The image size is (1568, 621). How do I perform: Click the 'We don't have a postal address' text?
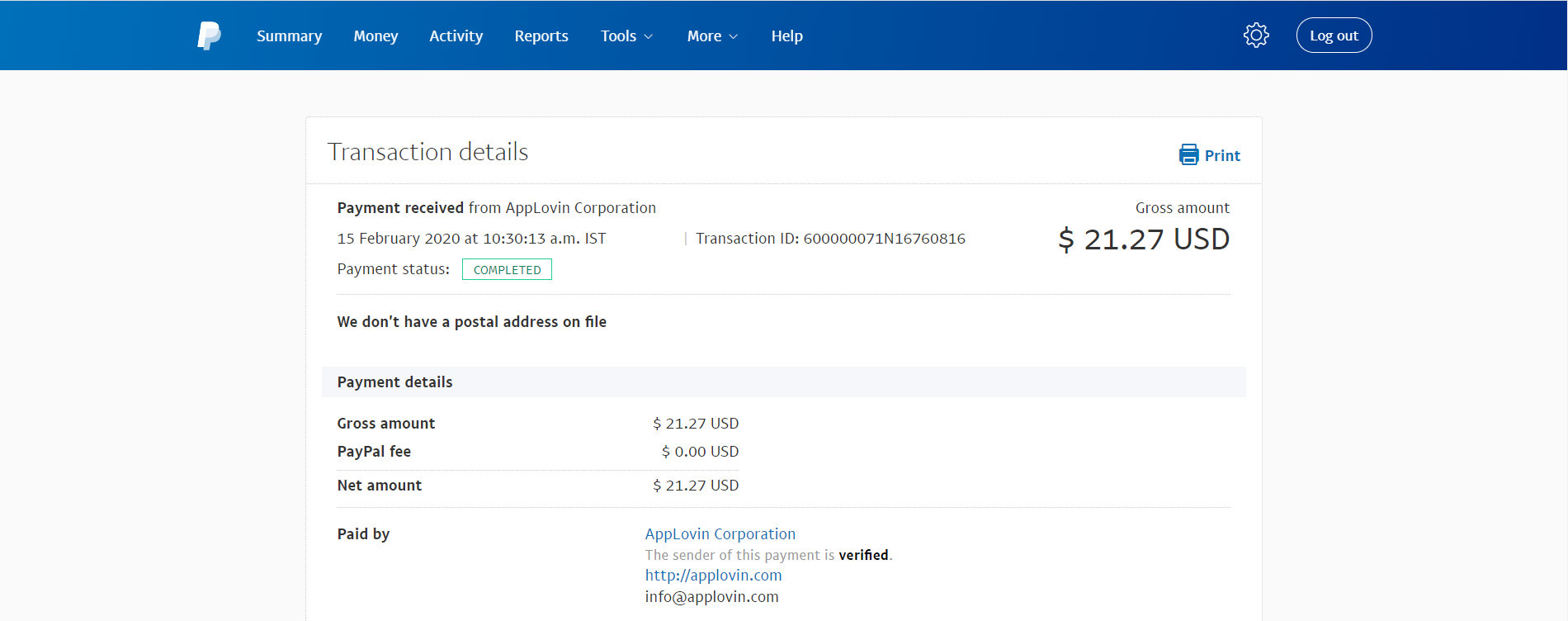click(x=471, y=322)
